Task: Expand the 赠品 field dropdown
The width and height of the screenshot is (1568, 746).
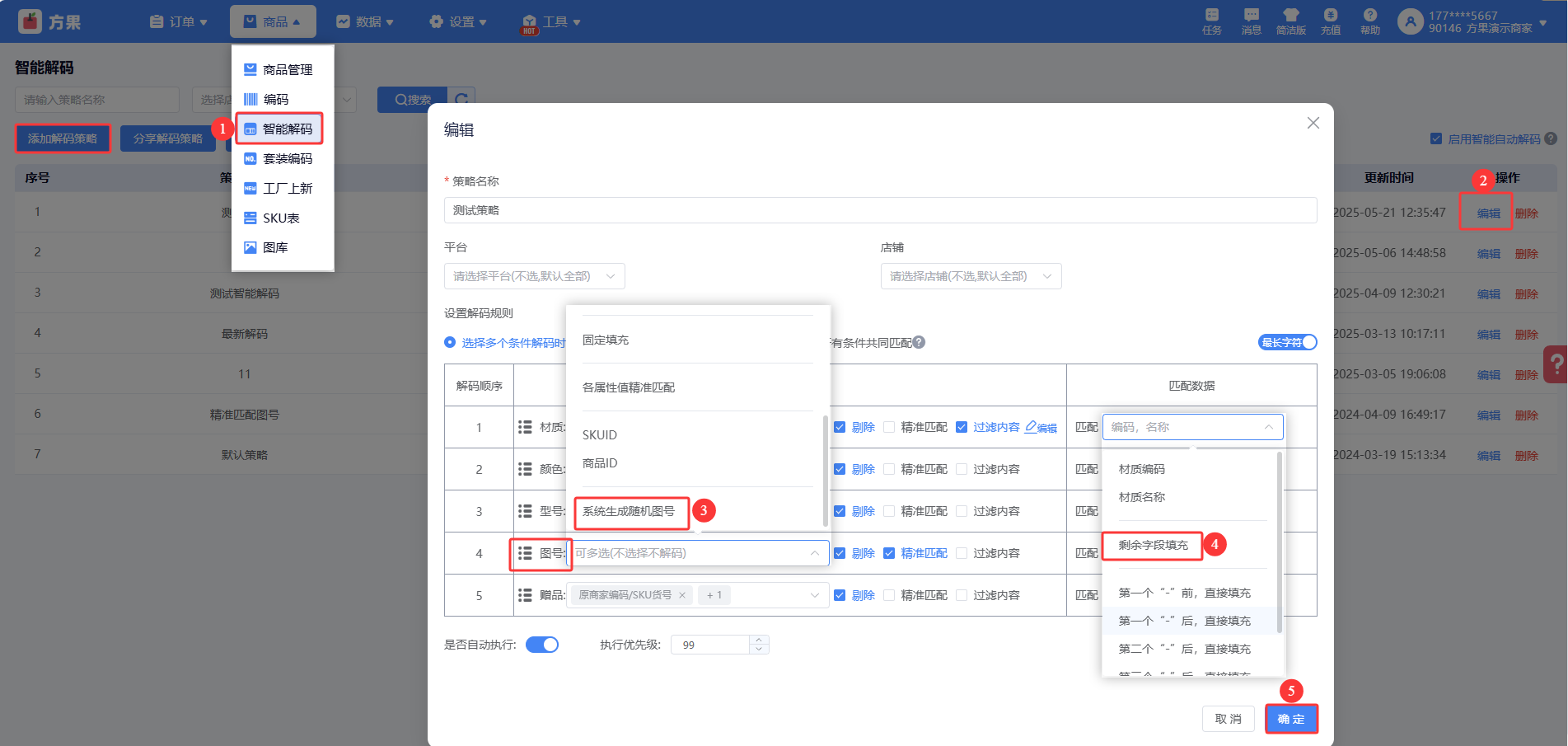Action: (x=814, y=595)
